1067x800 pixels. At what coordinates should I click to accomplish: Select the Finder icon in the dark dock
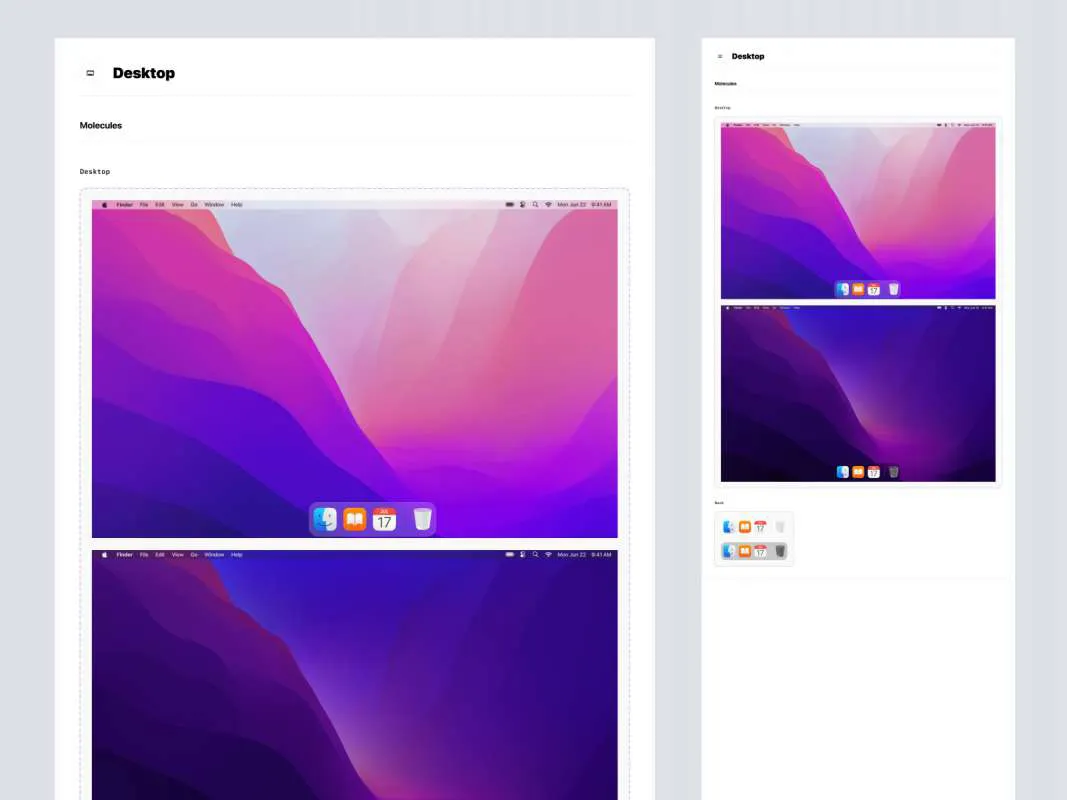coord(727,550)
